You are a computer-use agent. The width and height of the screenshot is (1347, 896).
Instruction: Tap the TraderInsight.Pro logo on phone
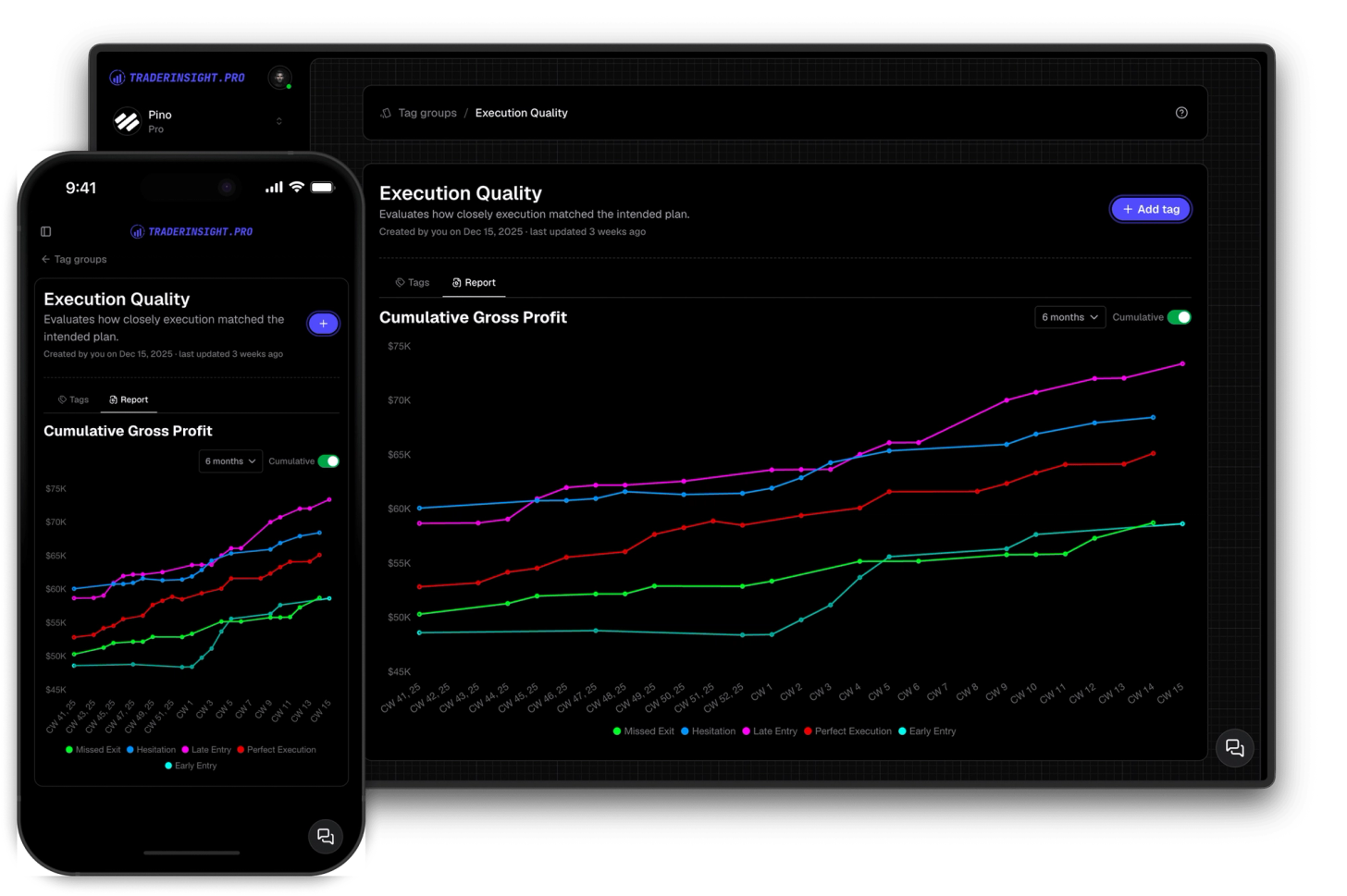tap(192, 232)
